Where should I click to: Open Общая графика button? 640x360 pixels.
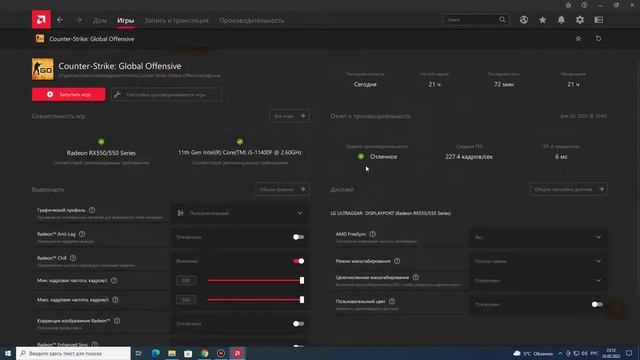coord(282,189)
